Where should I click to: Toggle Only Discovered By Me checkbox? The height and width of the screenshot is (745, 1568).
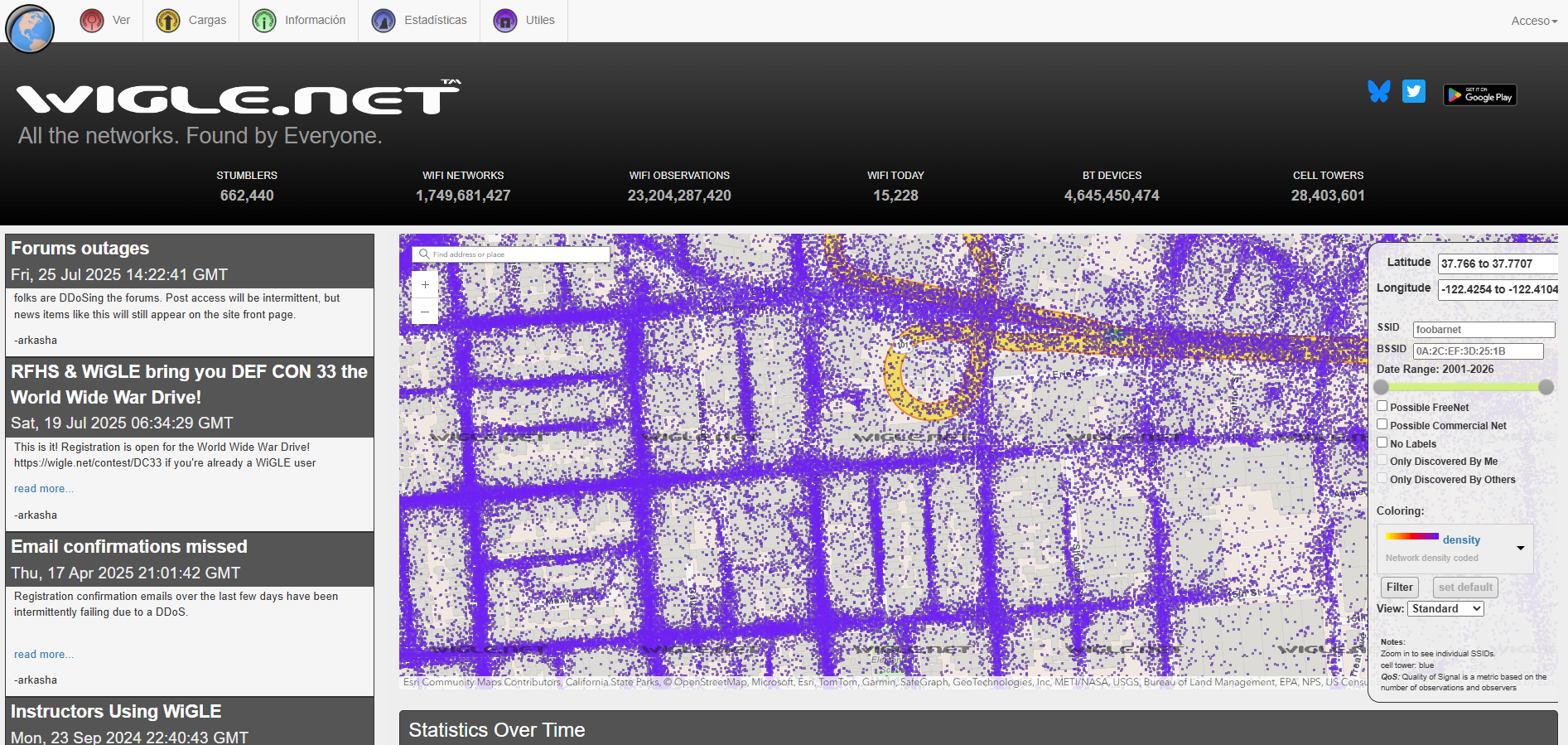coord(1382,460)
